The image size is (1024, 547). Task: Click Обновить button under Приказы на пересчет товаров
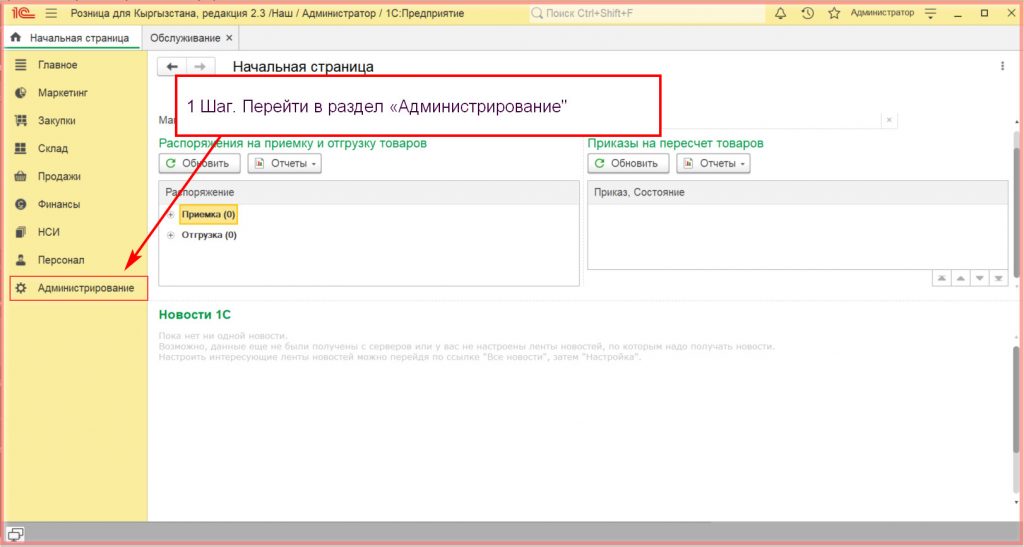(x=627, y=163)
